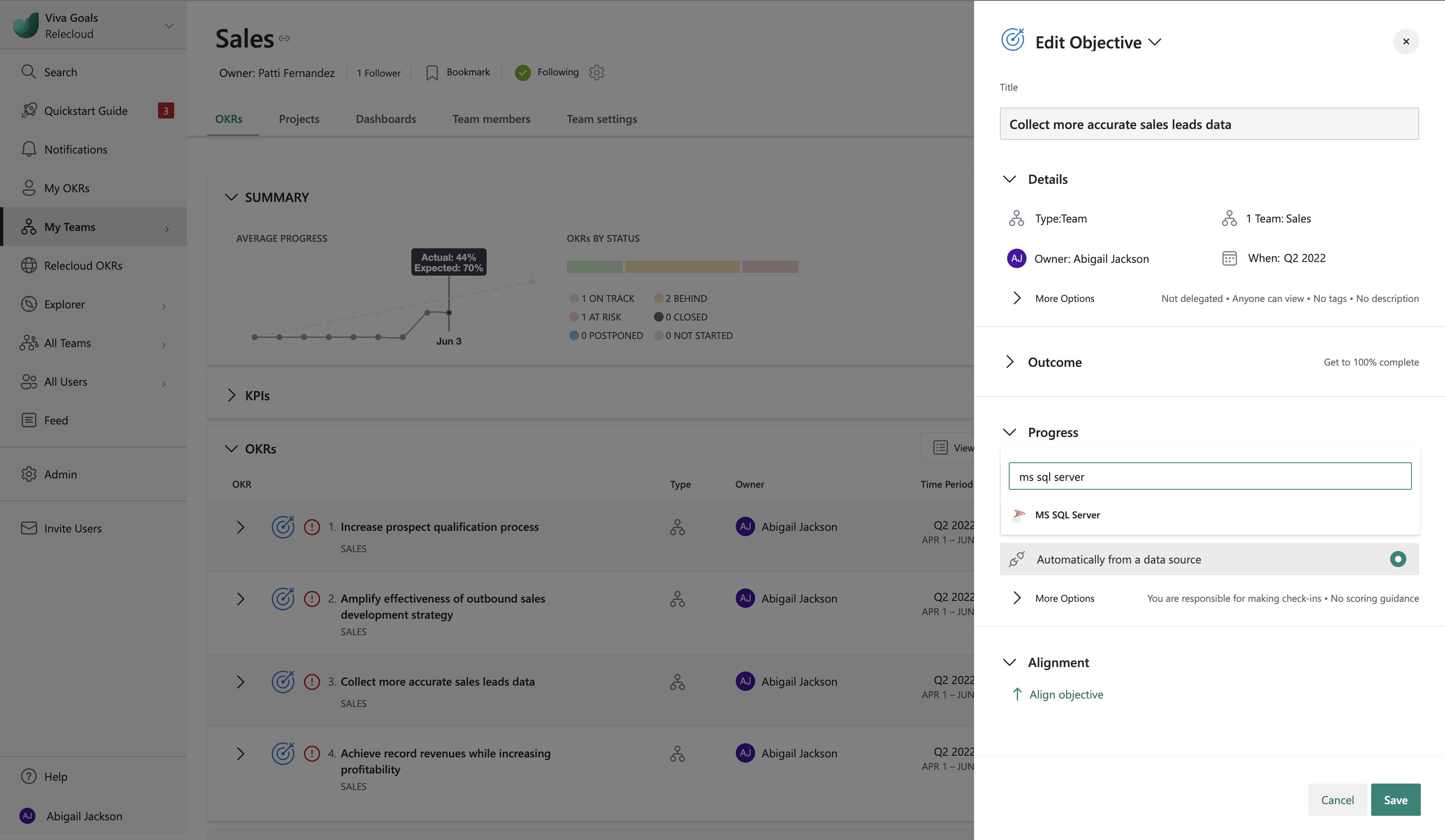Click the Search magnifier icon in sidebar
The width and height of the screenshot is (1445, 840).
tap(28, 72)
